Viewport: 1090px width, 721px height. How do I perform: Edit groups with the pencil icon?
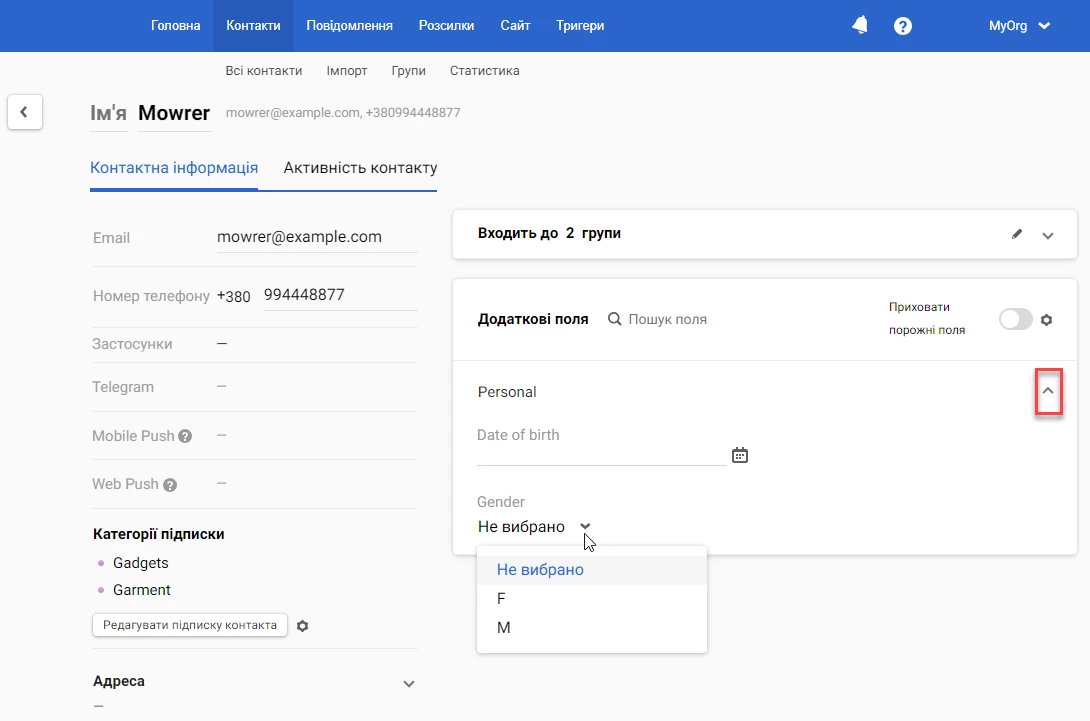point(1017,234)
